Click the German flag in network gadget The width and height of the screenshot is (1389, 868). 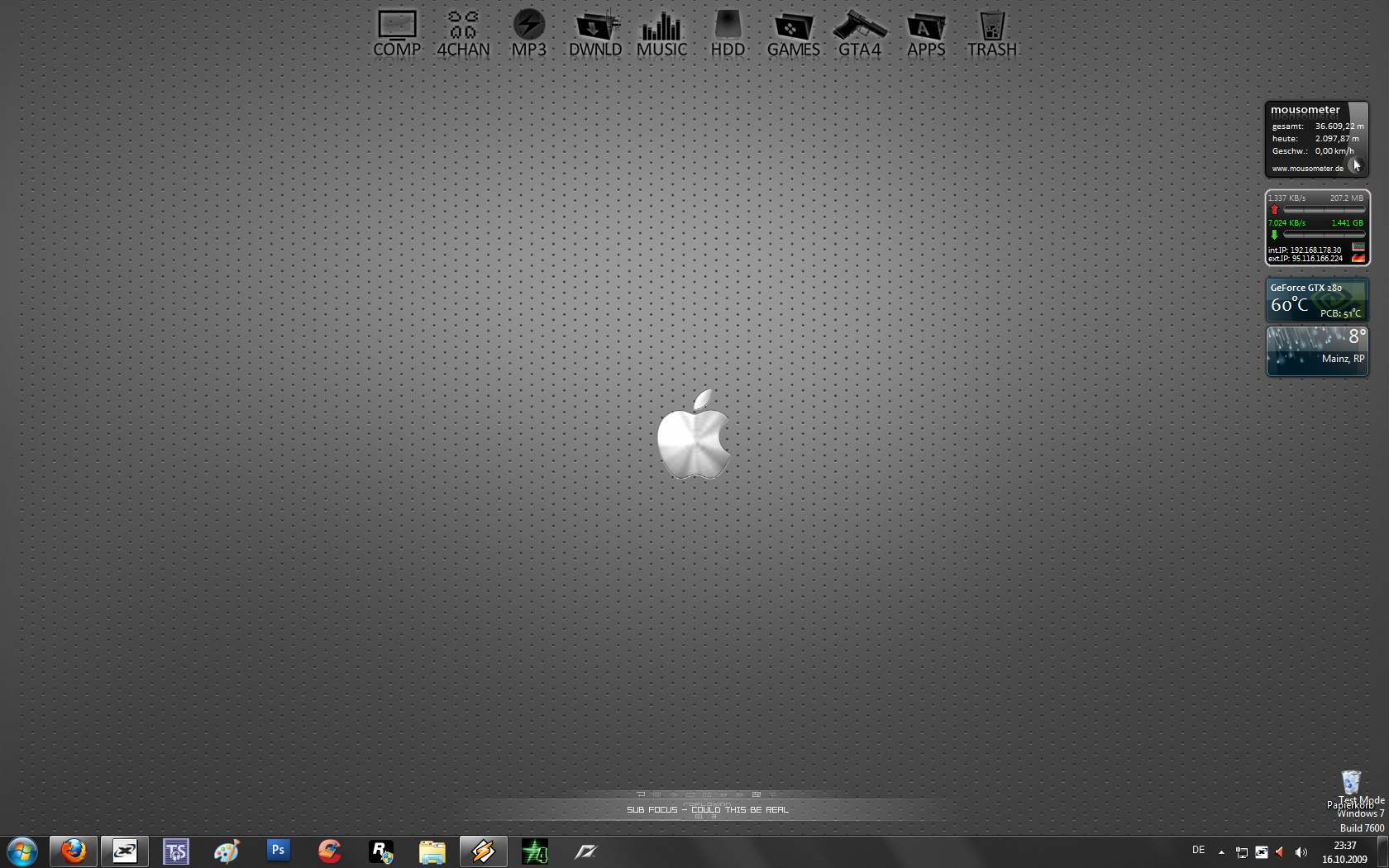(x=1358, y=257)
